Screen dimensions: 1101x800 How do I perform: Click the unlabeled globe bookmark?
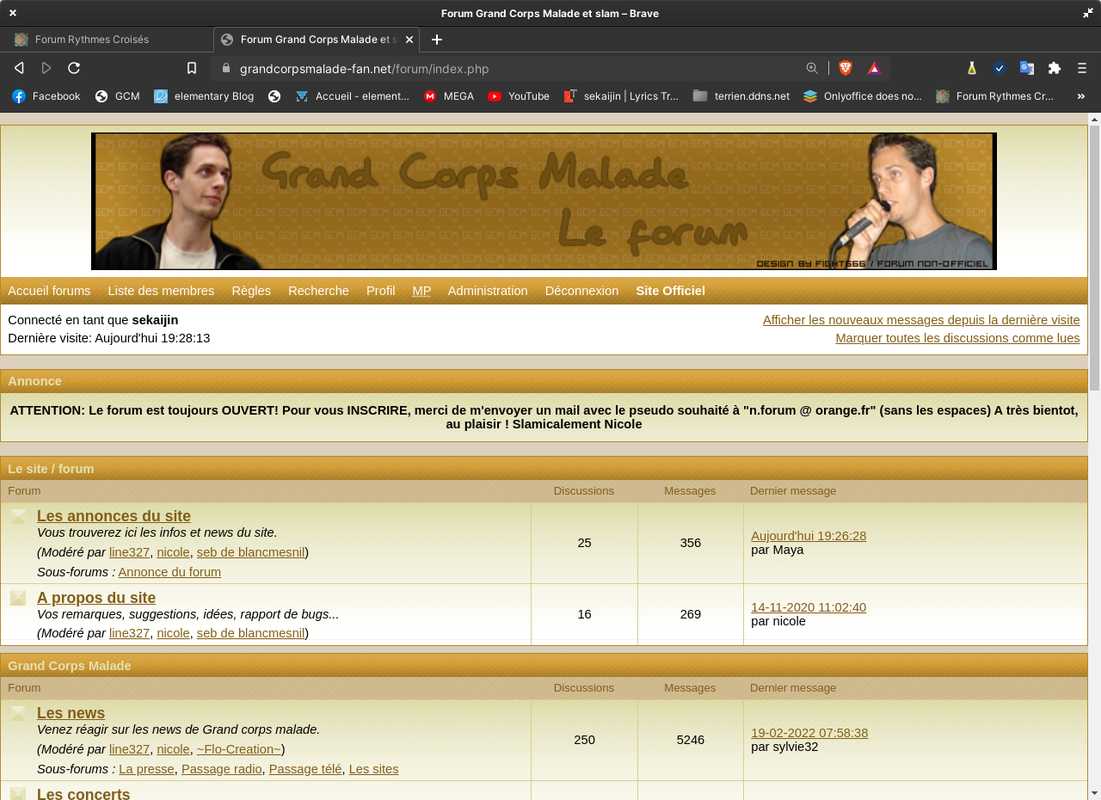[x=275, y=96]
